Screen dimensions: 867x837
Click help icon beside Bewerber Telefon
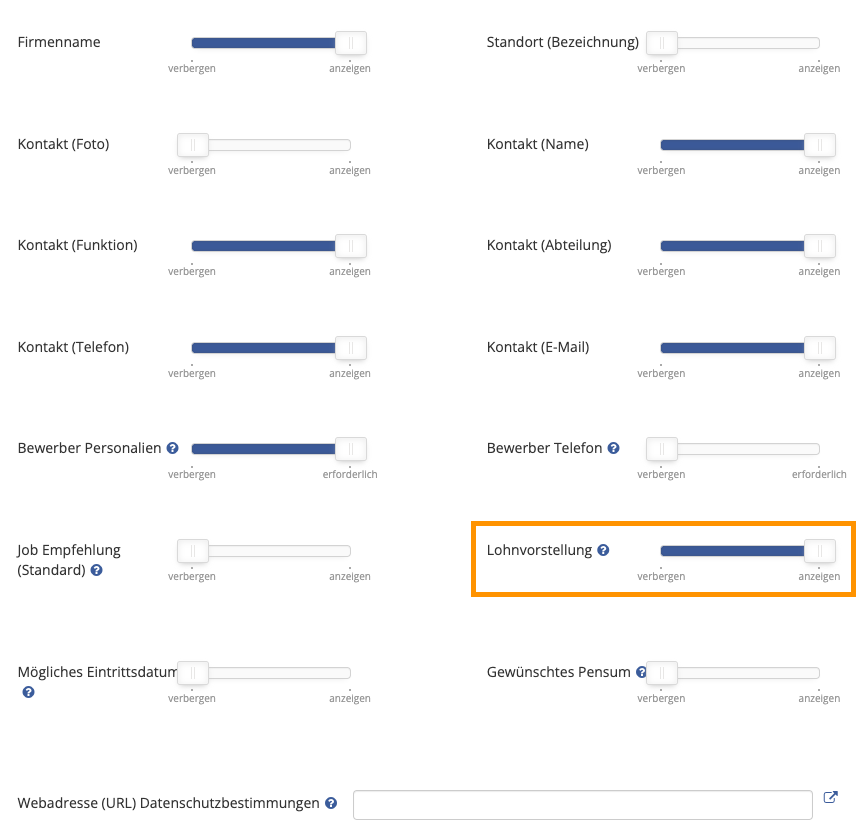pyautogui.click(x=613, y=448)
